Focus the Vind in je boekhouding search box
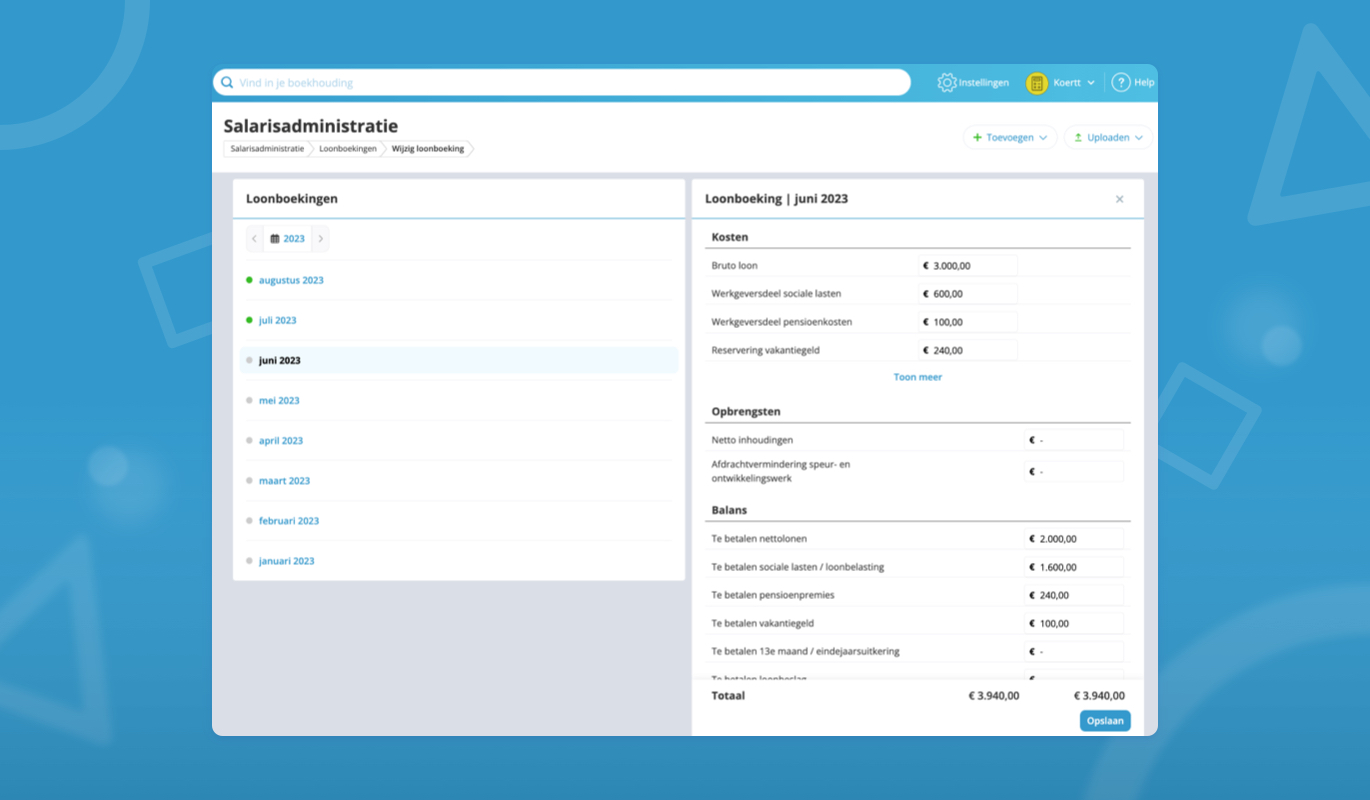Screen dimensions: 1370x800 570,83
